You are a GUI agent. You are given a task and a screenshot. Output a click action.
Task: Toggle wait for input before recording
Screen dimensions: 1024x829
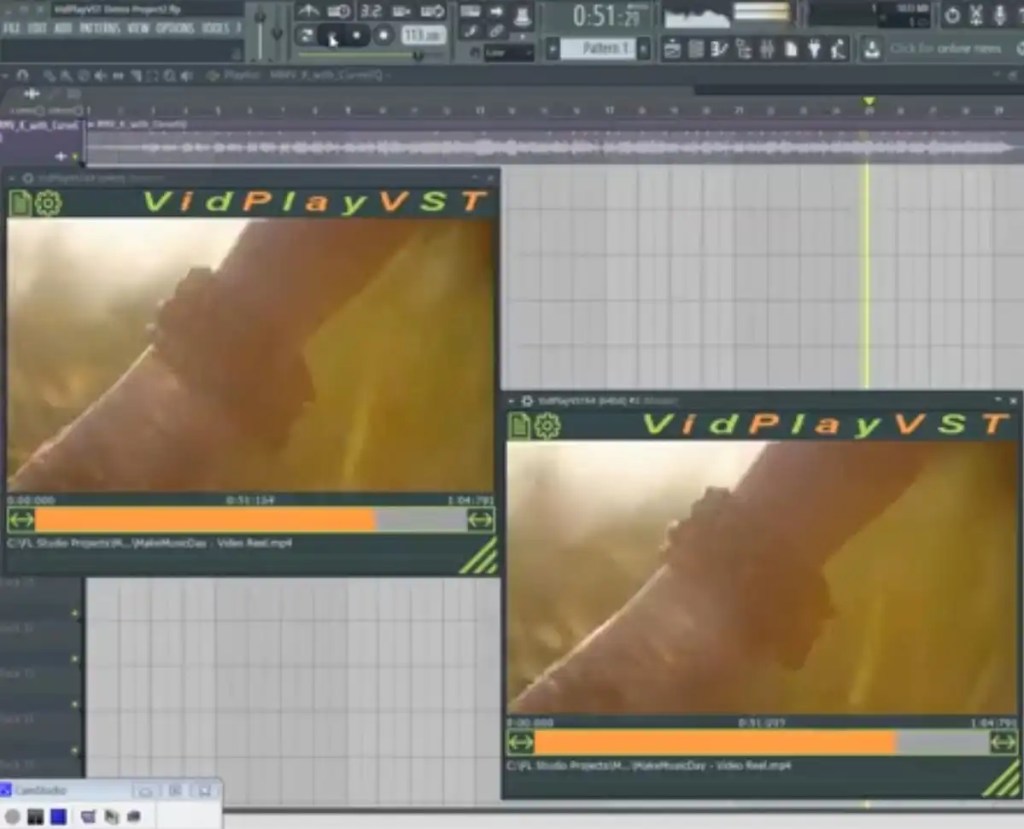[x=338, y=11]
